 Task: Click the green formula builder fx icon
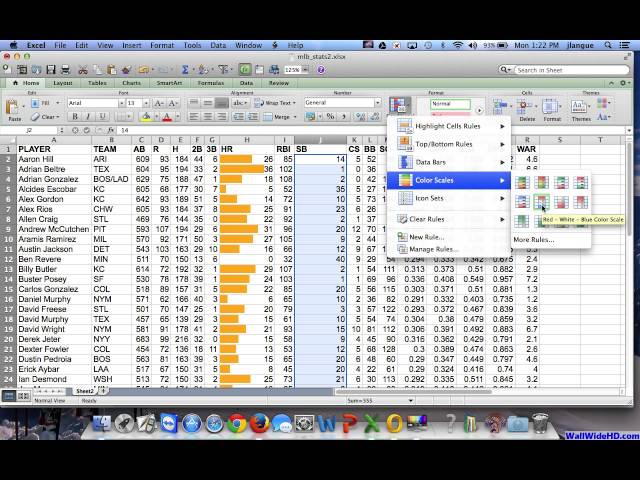[x=245, y=70]
